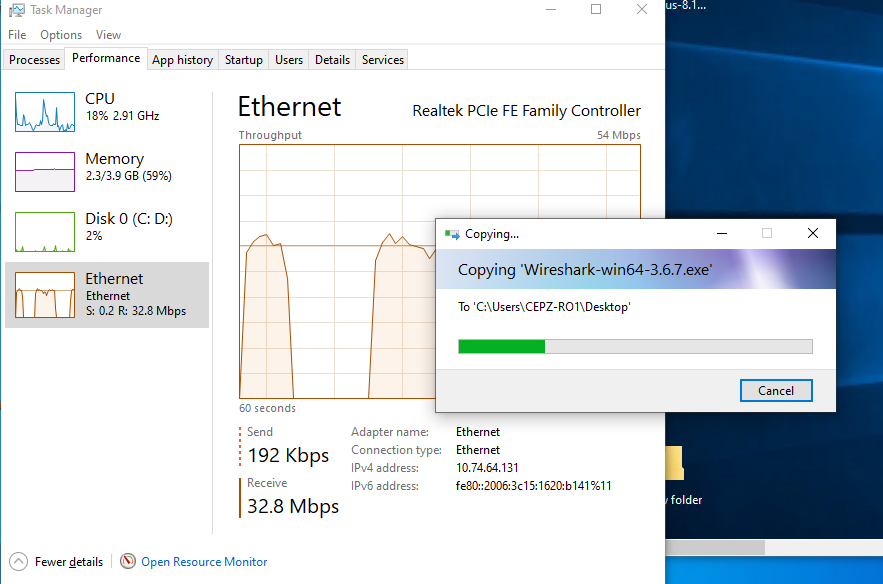The image size is (883, 584).
Task: Select the Ethernet mini graph thumbnail
Action: click(45, 295)
